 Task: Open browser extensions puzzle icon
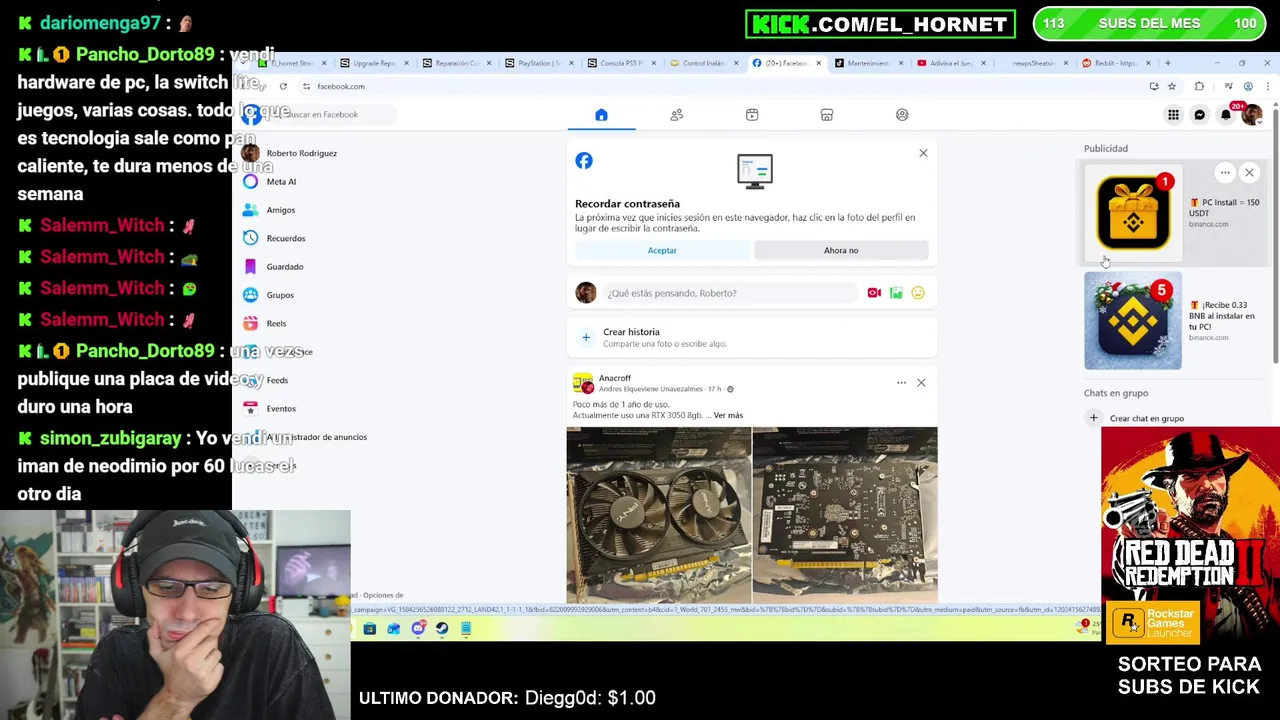coord(1199,86)
